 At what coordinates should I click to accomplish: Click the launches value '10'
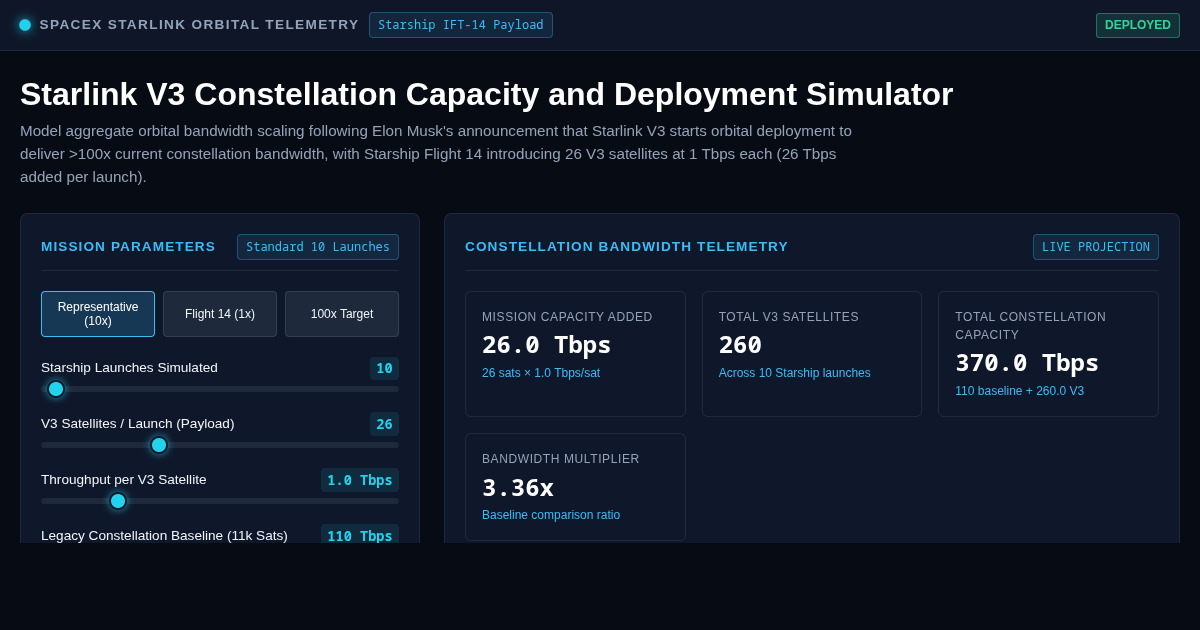[x=384, y=368]
